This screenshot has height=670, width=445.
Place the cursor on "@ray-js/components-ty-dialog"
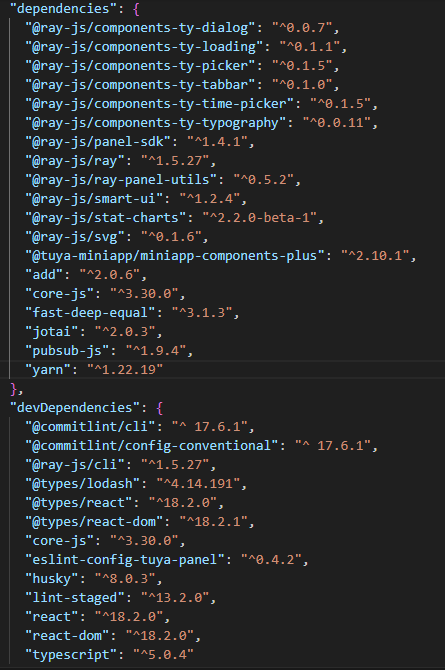coord(144,28)
